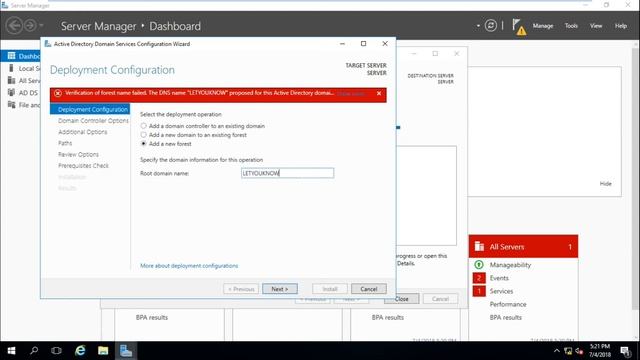The image size is (640, 360).
Task: Open notifications flag with warning
Action: point(519,27)
